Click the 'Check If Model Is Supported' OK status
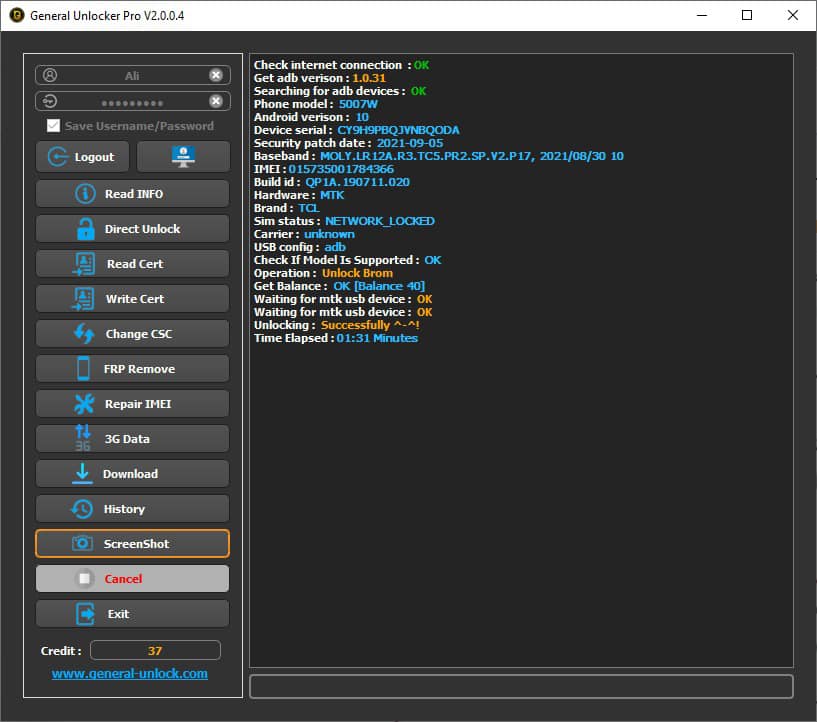 [432, 260]
